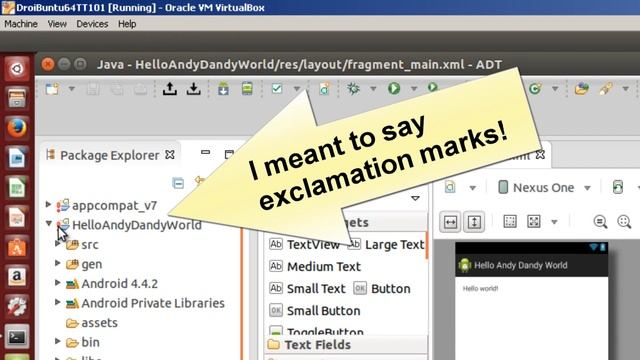This screenshot has height=360, width=640.
Task: Launch Firefox from the dock
Action: click(17, 128)
